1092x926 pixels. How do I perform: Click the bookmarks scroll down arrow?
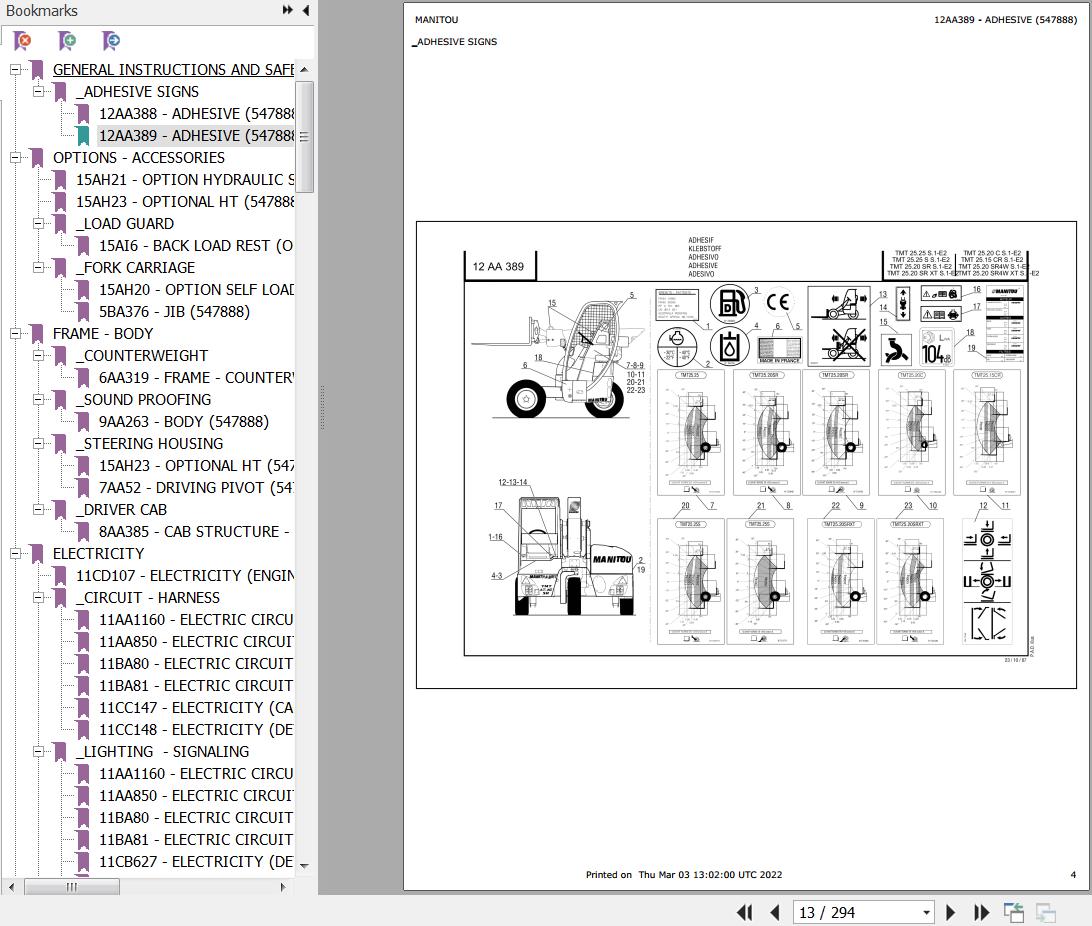304,866
